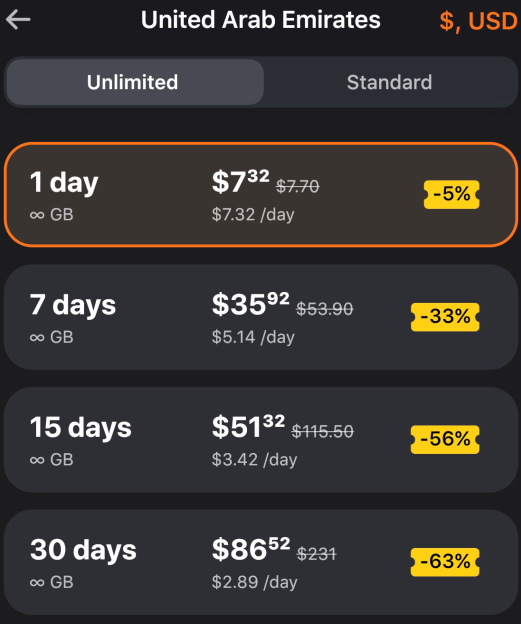This screenshot has width=521, height=624.
Task: Click the $7.32 price on 1 day plan
Action: tap(240, 181)
